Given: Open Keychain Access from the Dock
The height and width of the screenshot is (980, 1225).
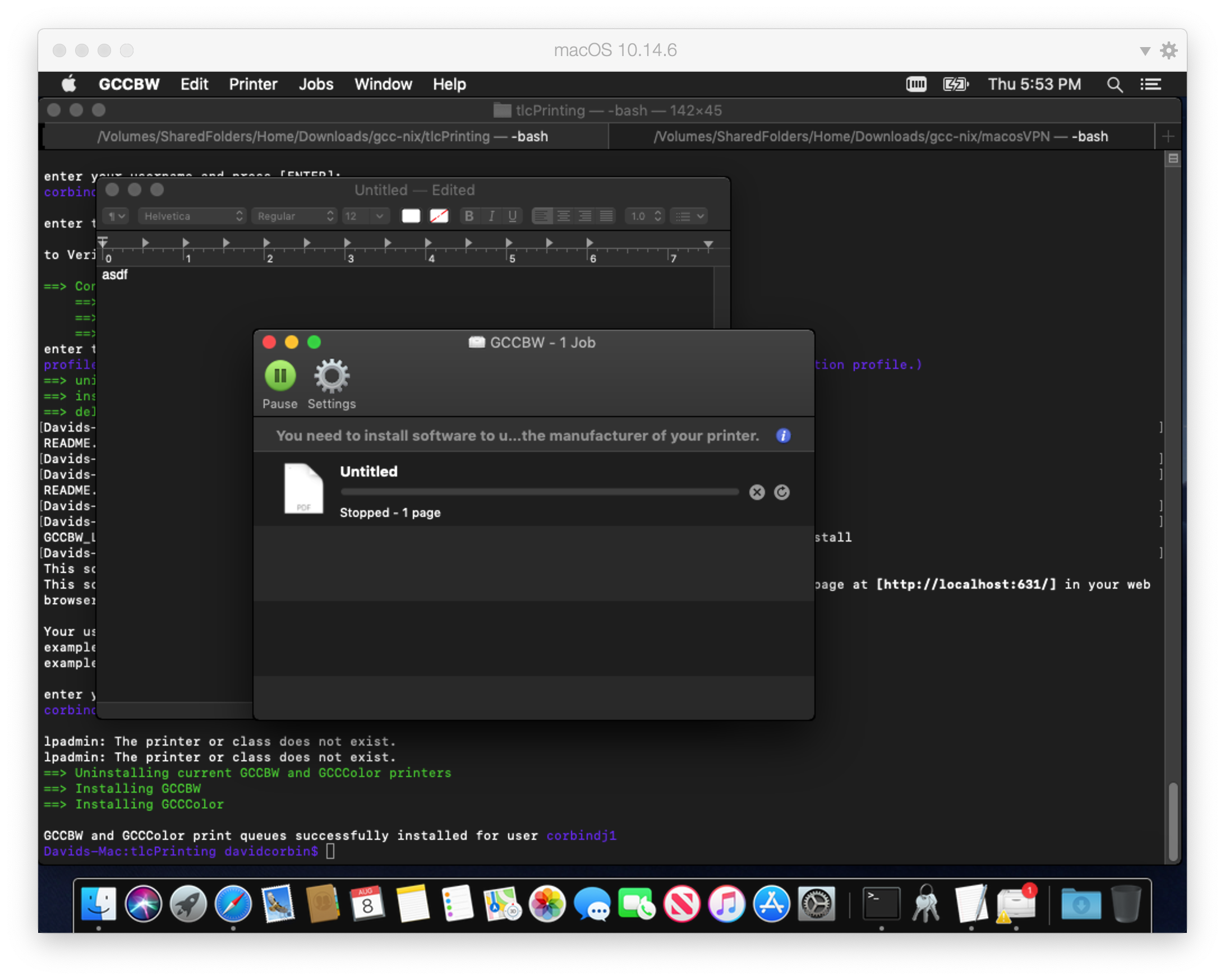Looking at the screenshot, I should (926, 903).
